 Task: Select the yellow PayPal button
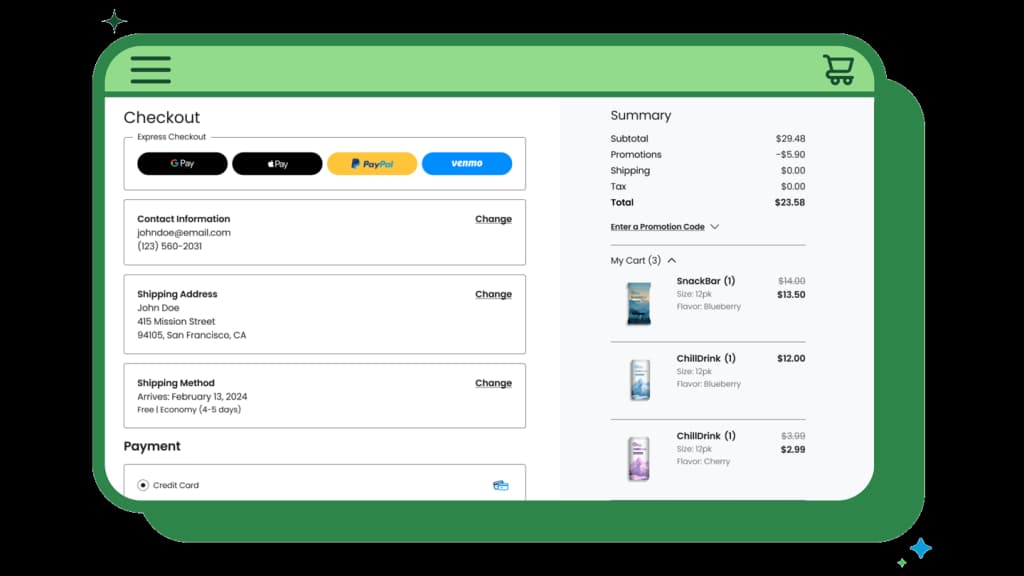372,164
